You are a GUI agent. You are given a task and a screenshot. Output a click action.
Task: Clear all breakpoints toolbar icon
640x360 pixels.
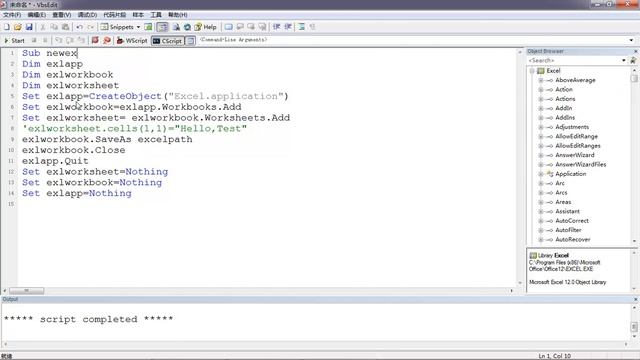(107, 40)
